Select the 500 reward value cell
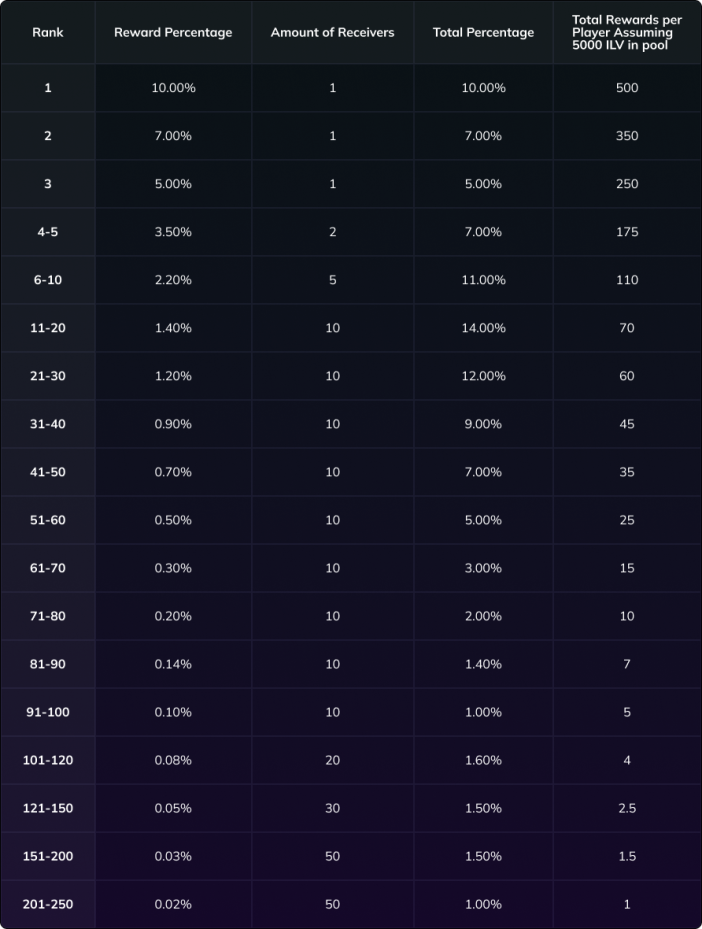The width and height of the screenshot is (702, 929). (627, 88)
